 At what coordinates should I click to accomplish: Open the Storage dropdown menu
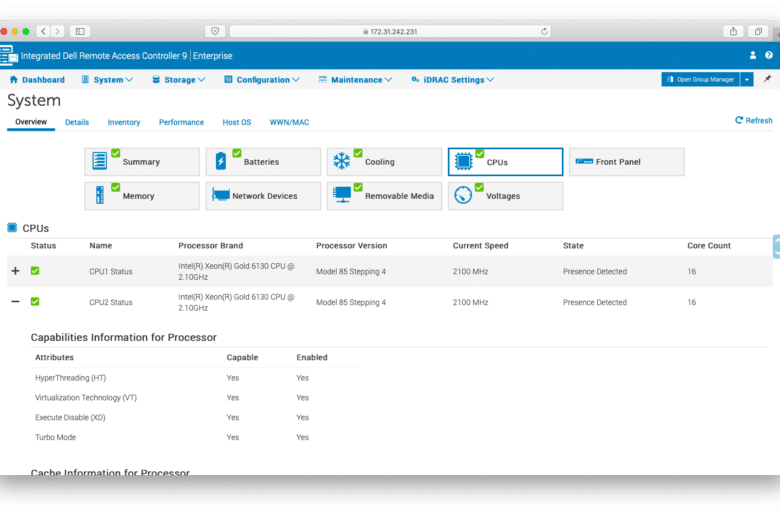tap(179, 80)
